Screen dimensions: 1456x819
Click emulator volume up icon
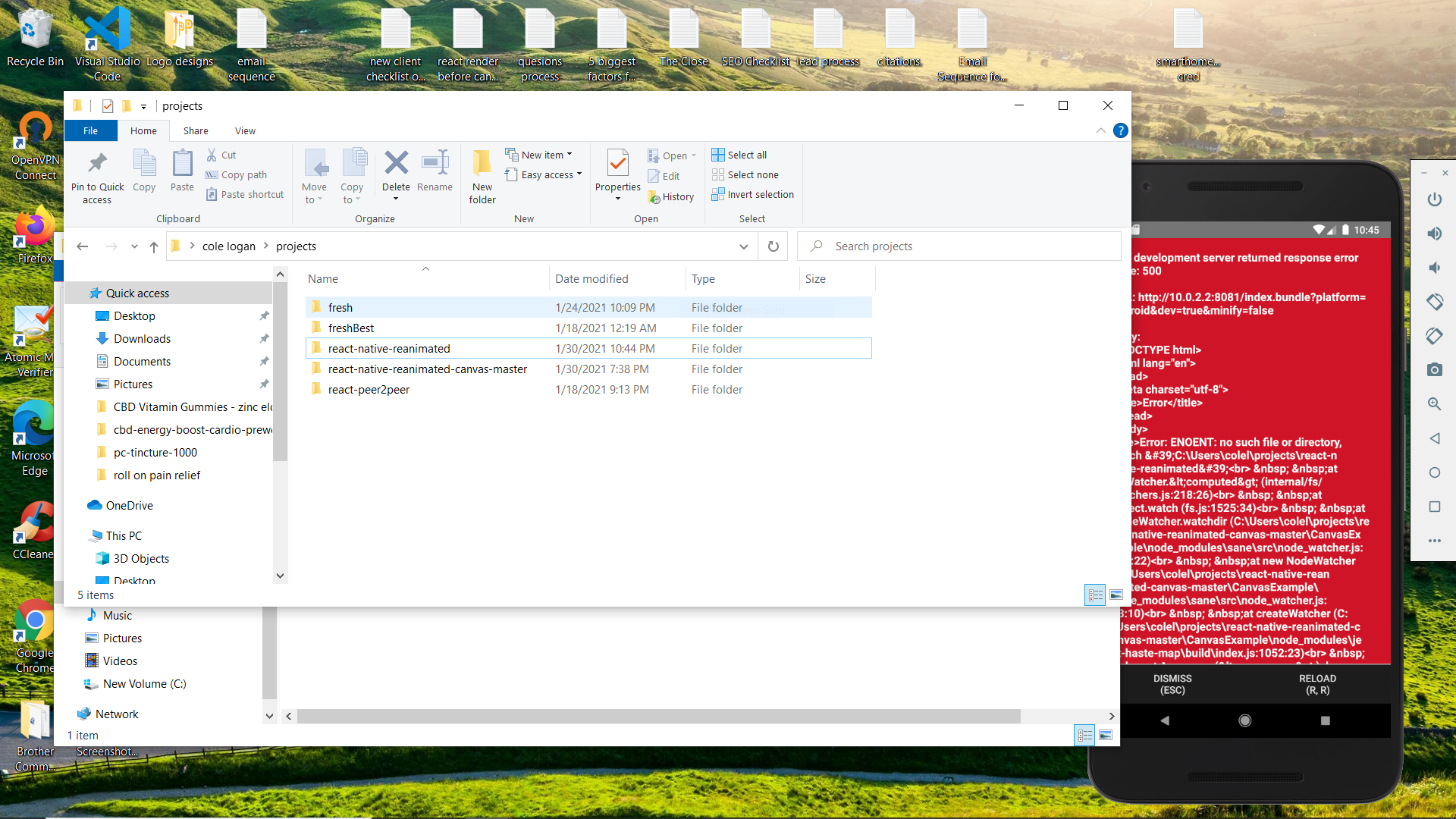1434,234
